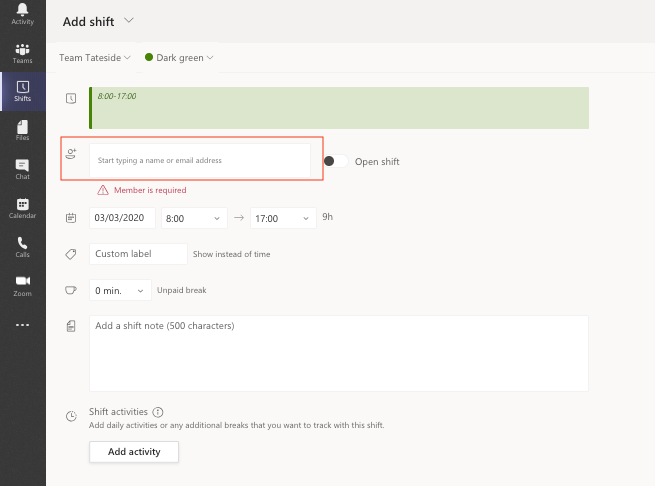
Task: Open Chat in the sidebar
Action: [23, 169]
